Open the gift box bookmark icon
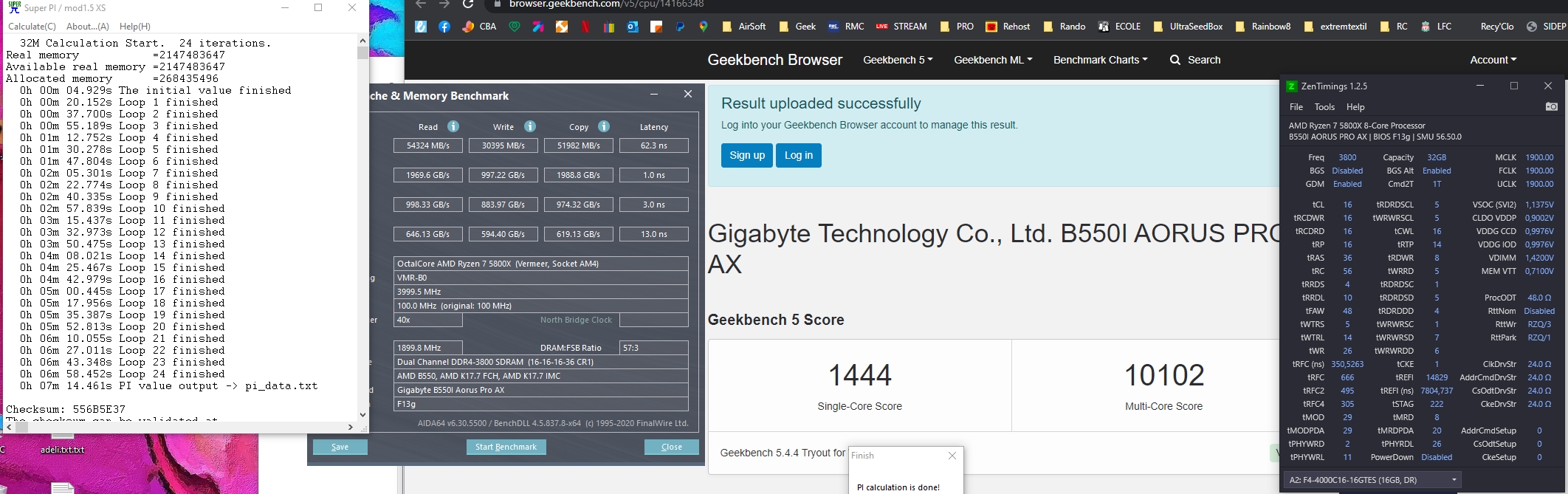1568x494 pixels. pos(609,27)
